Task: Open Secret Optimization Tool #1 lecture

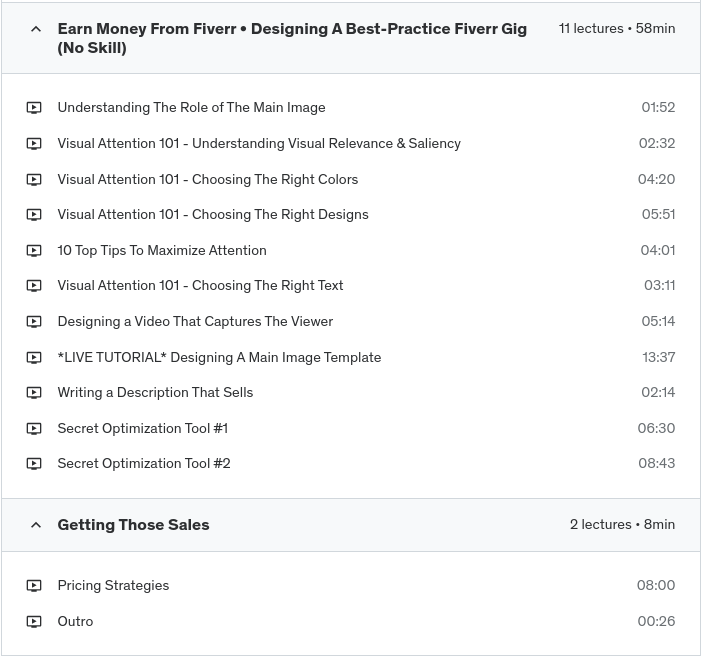Action: point(142,429)
